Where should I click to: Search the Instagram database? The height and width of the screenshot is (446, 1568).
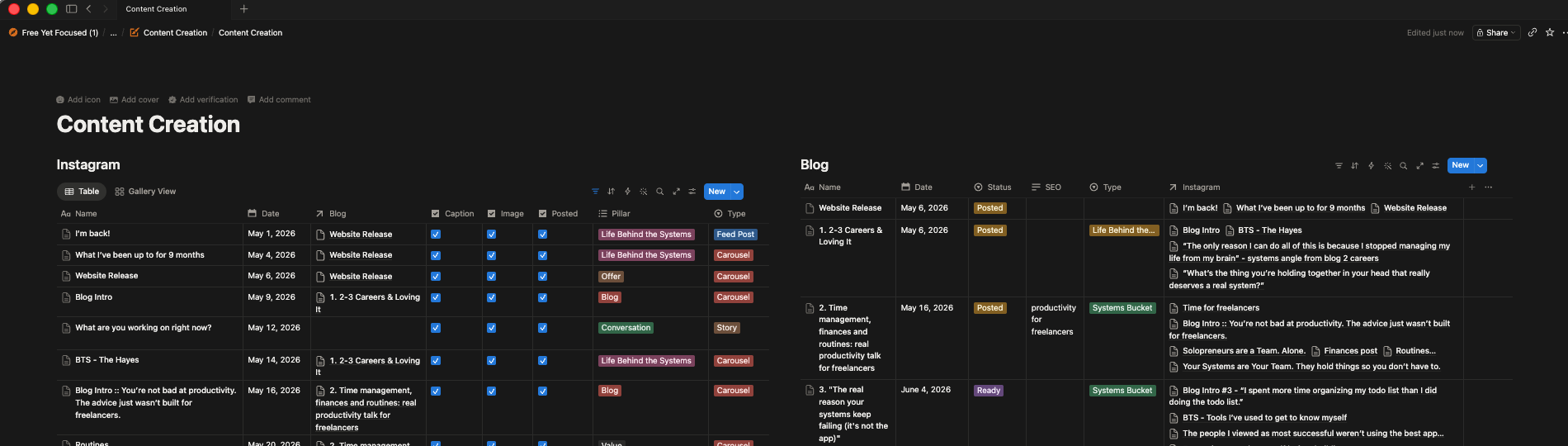(659, 192)
